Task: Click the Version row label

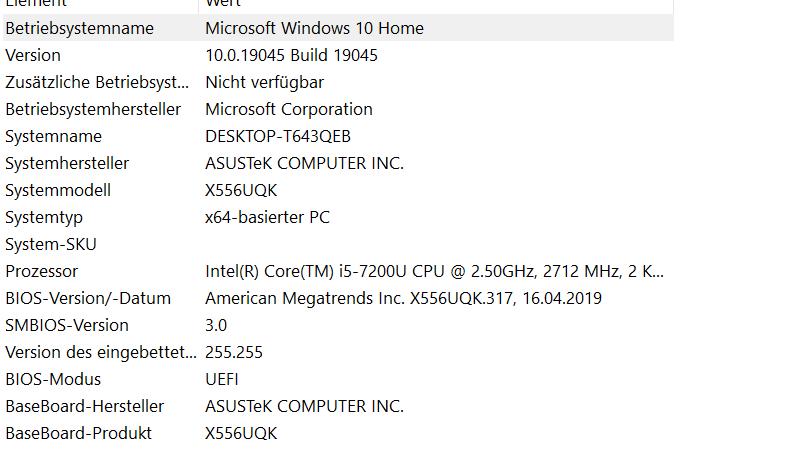Action: 33,55
